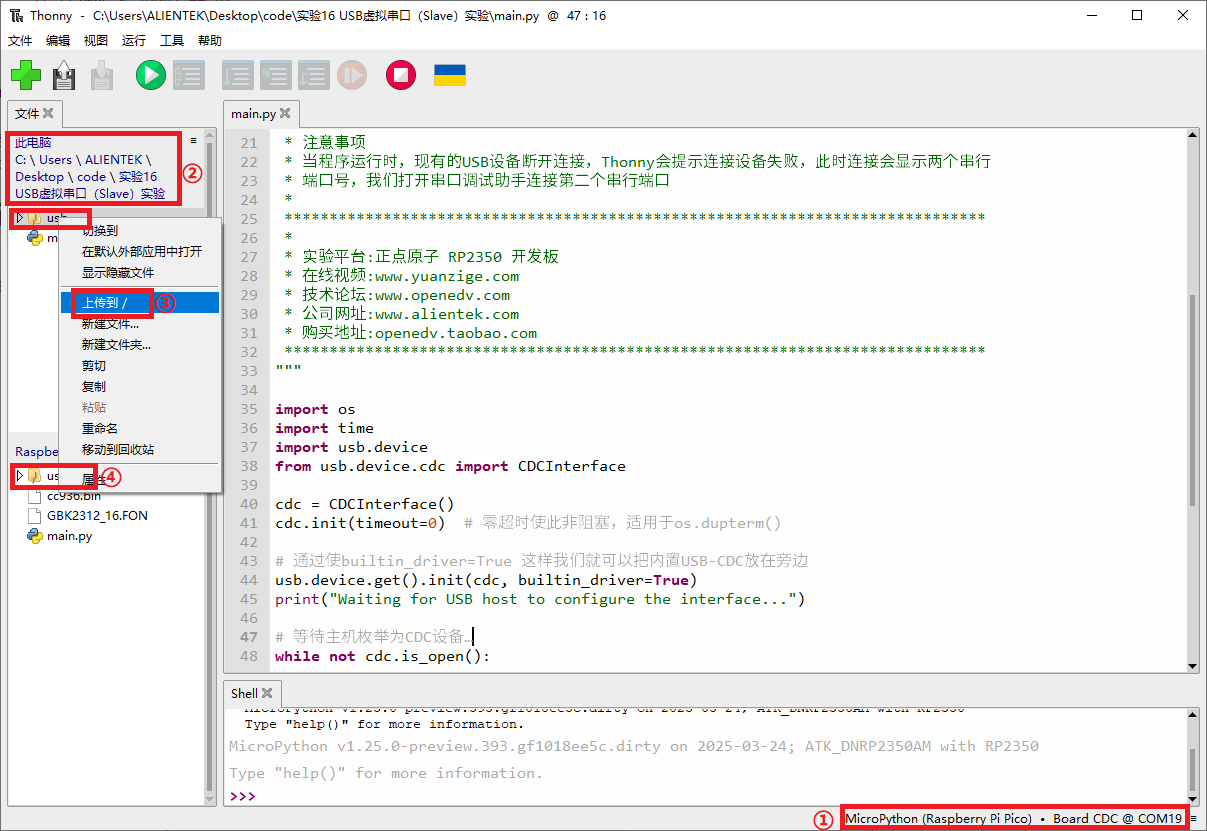Open the 运行 menu
The height and width of the screenshot is (831, 1207).
[x=133, y=40]
